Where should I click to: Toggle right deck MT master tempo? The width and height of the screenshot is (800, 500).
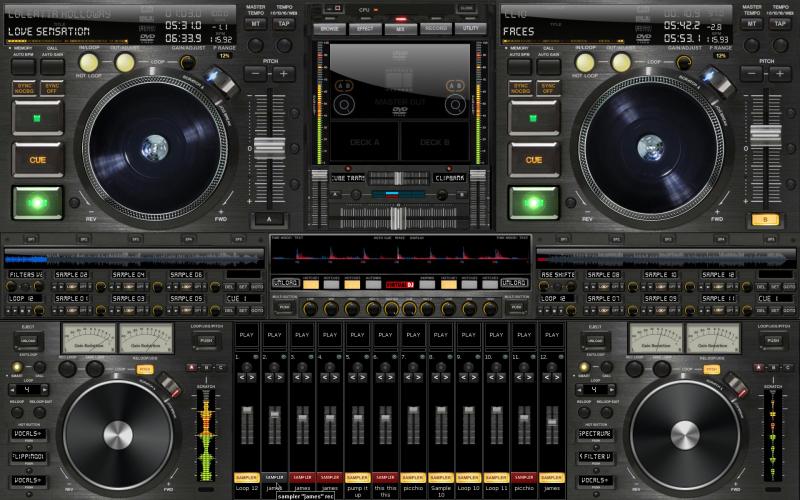coord(752,23)
